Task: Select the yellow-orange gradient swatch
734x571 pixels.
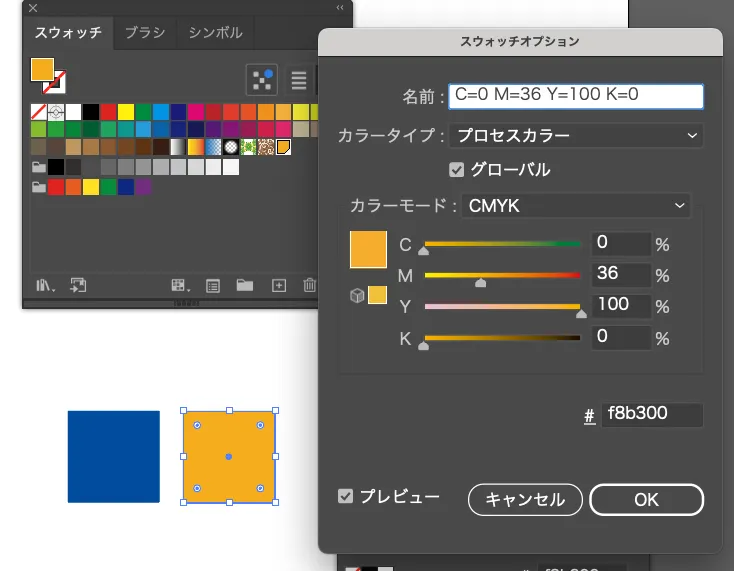Action: pyautogui.click(x=196, y=147)
